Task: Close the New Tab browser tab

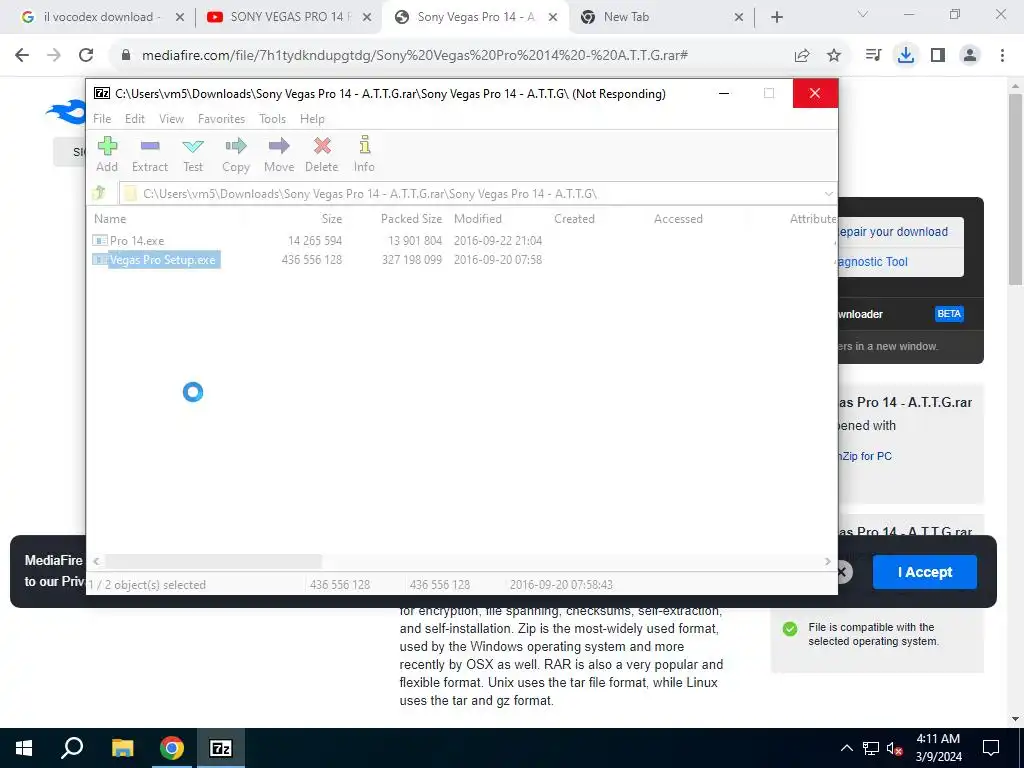Action: [x=739, y=18]
